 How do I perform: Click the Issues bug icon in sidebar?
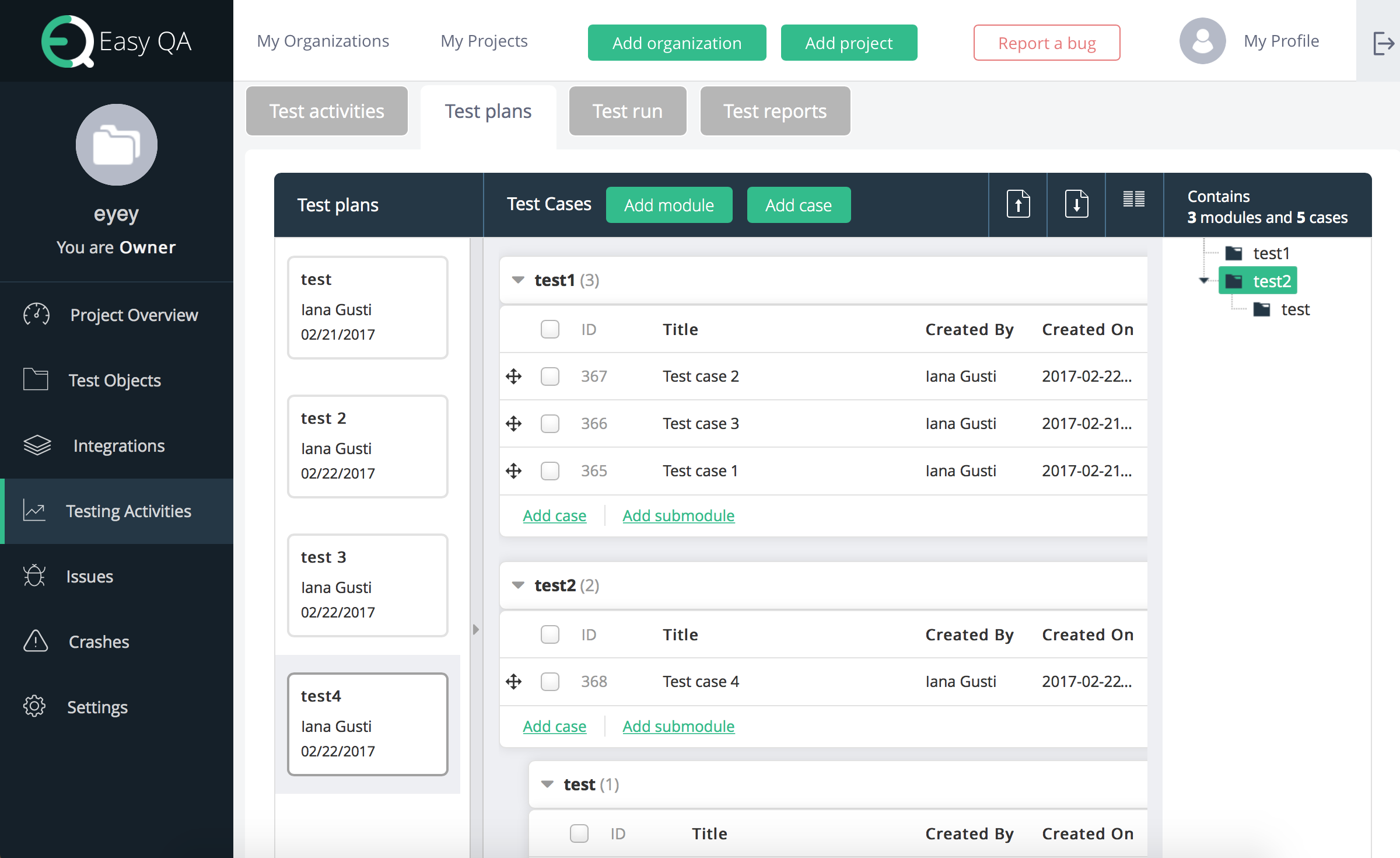[x=35, y=576]
